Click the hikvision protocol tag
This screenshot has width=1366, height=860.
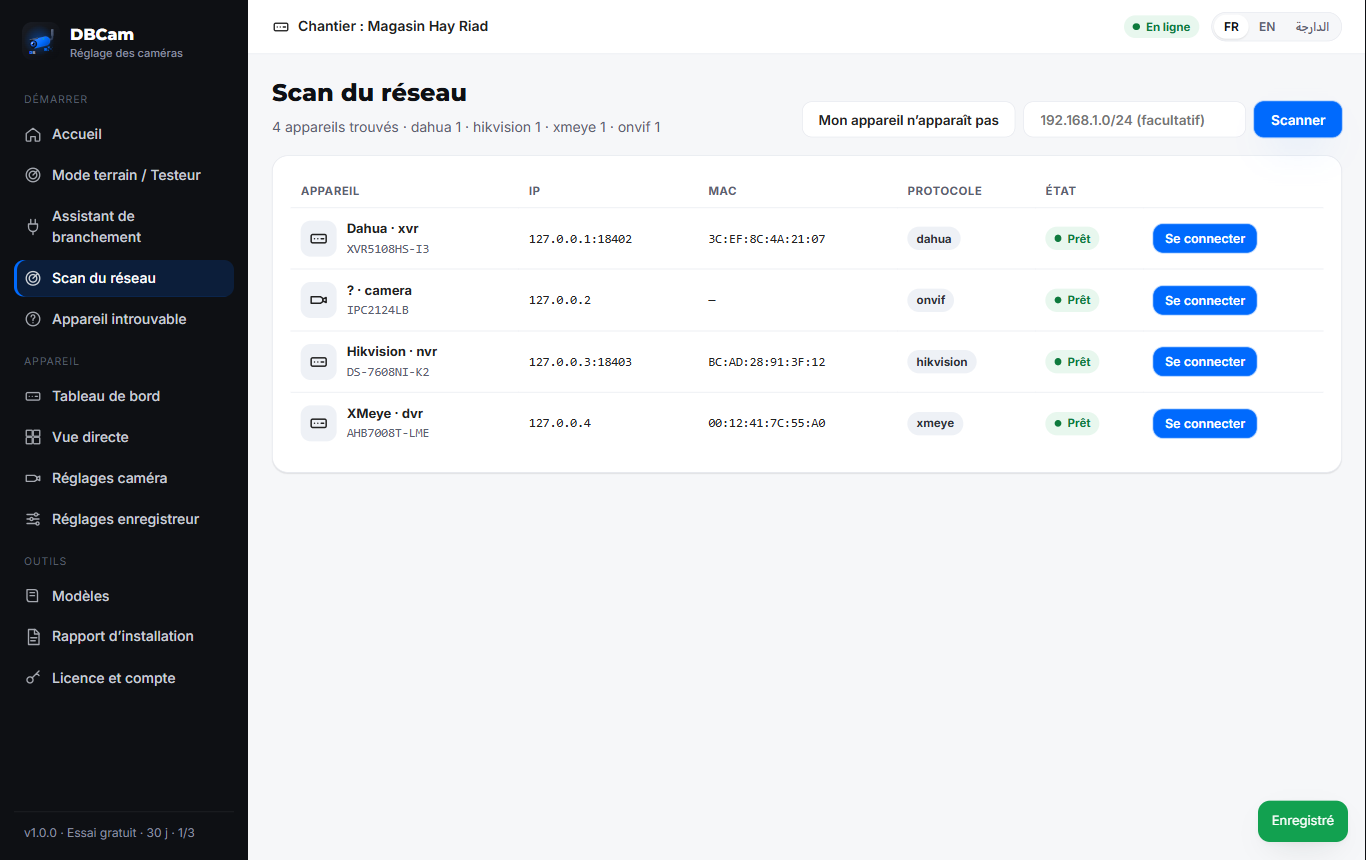[942, 362]
